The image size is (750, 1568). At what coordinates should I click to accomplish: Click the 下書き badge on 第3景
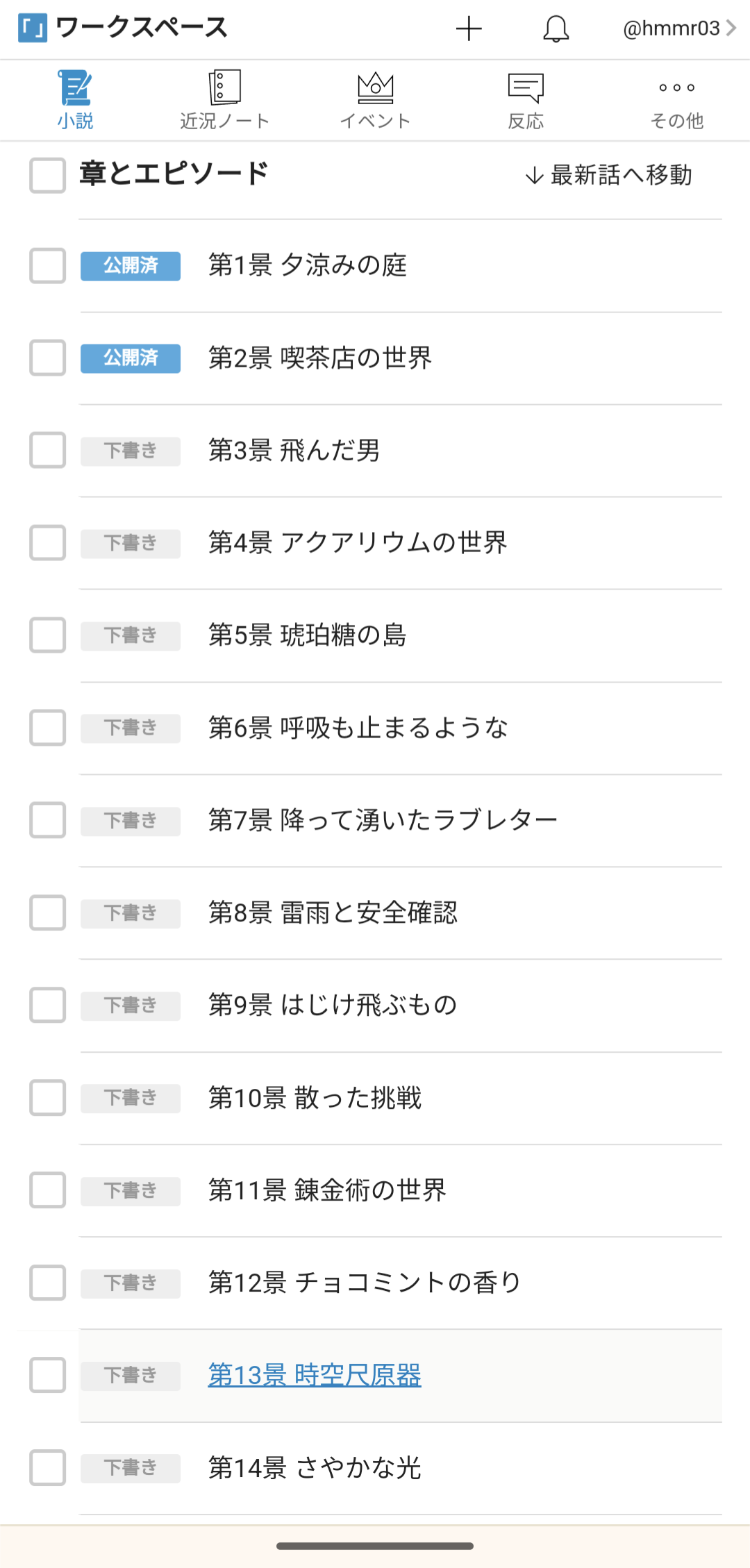click(x=131, y=451)
